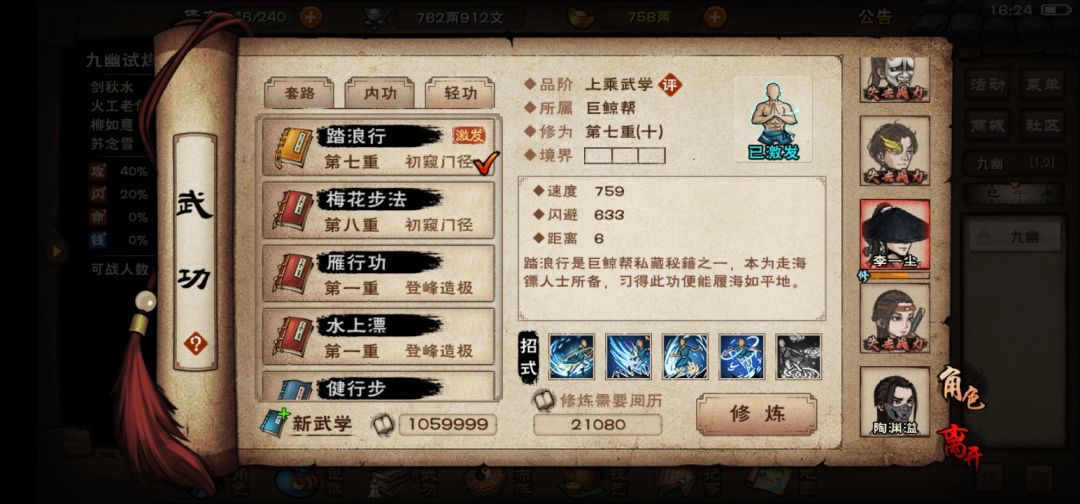Open the help question mark on scroll
The image size is (1080, 504).
195,343
